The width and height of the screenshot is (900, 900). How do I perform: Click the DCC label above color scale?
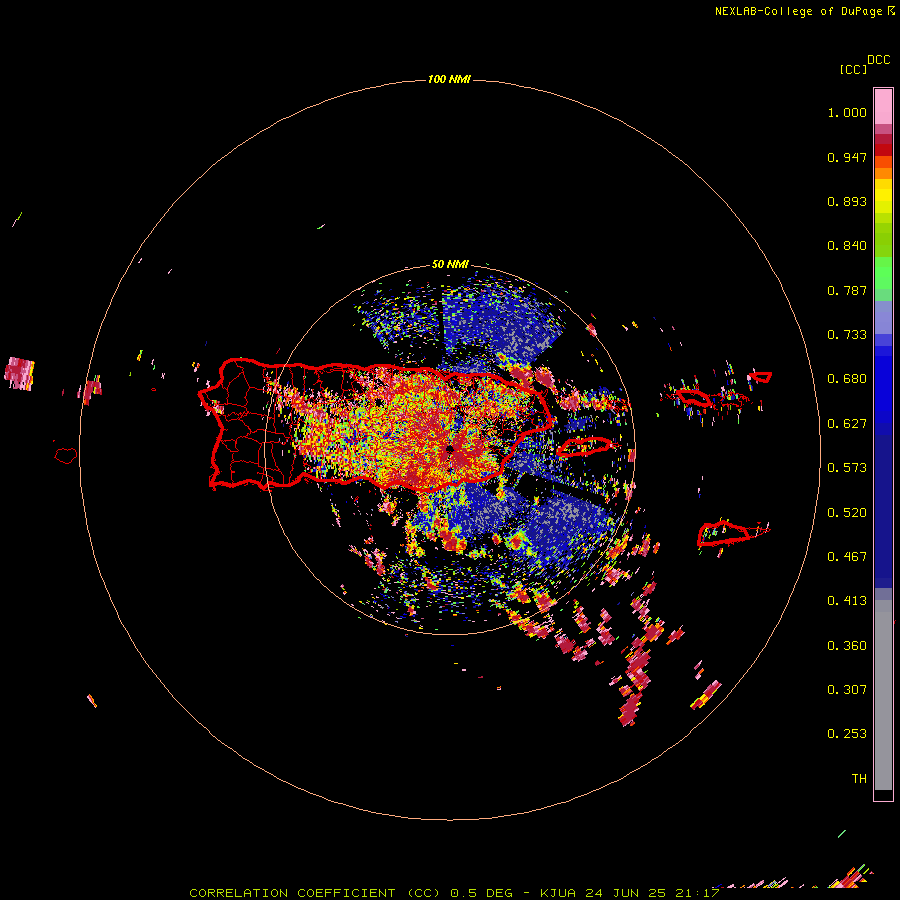click(879, 60)
